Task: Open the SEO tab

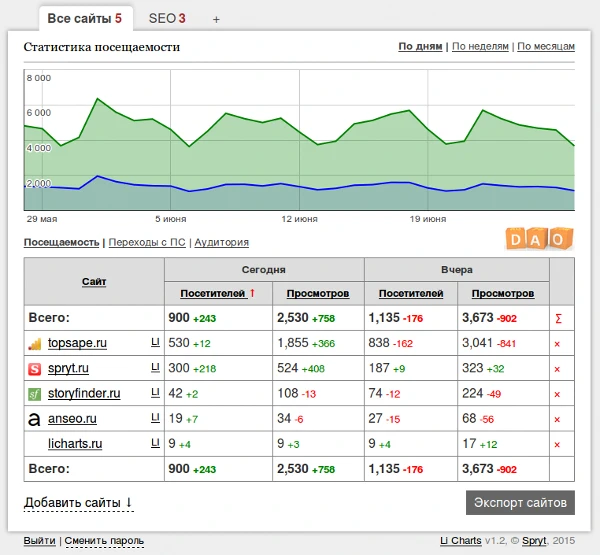Action: coord(167,18)
